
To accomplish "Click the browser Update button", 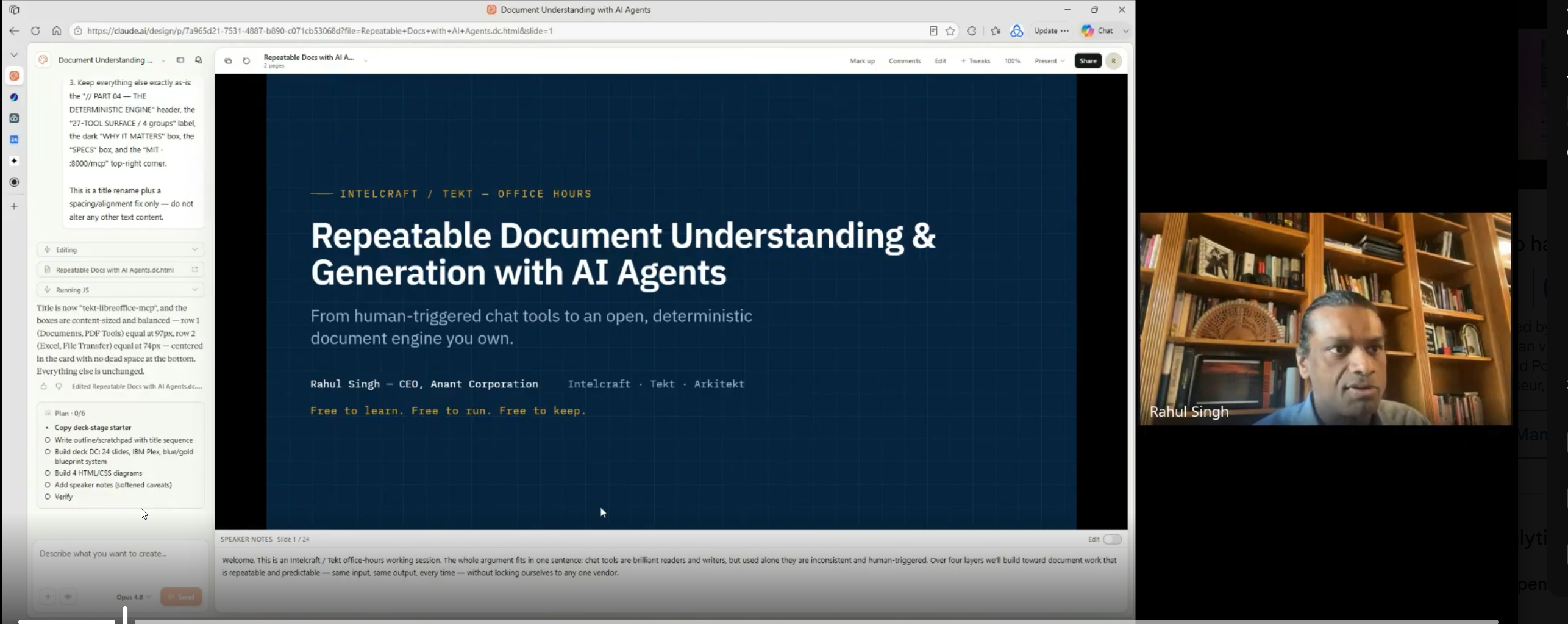I will coord(1052,30).
